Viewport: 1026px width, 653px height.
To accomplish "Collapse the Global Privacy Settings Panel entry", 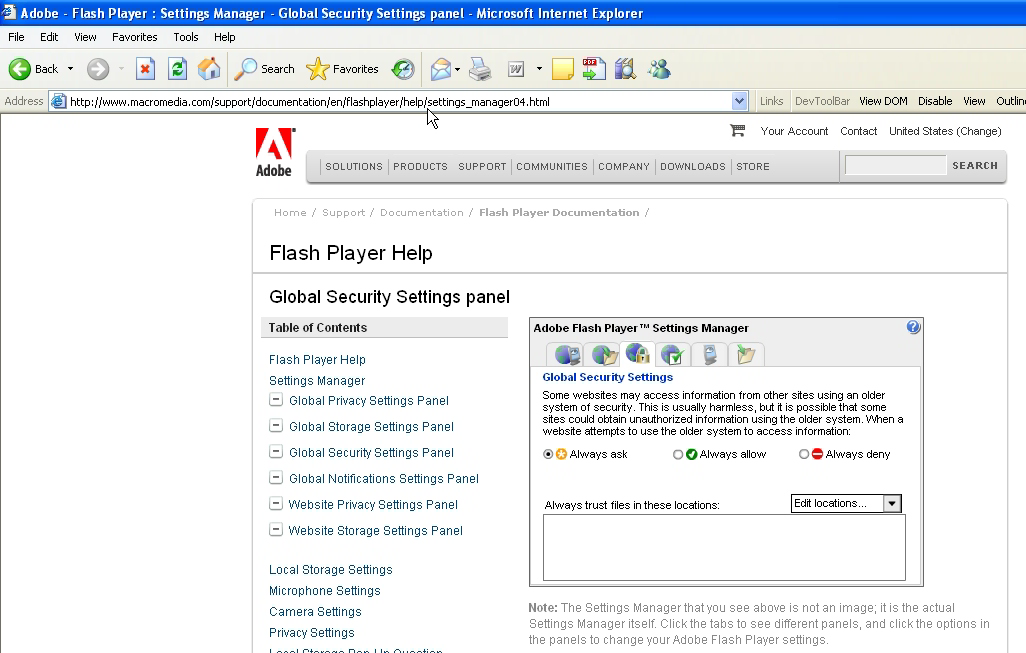I will 276,400.
